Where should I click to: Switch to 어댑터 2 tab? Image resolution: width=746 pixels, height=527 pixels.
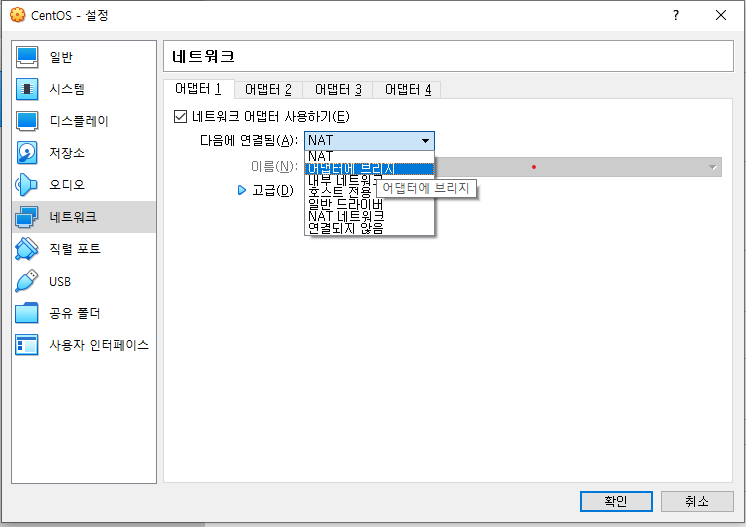point(268,89)
